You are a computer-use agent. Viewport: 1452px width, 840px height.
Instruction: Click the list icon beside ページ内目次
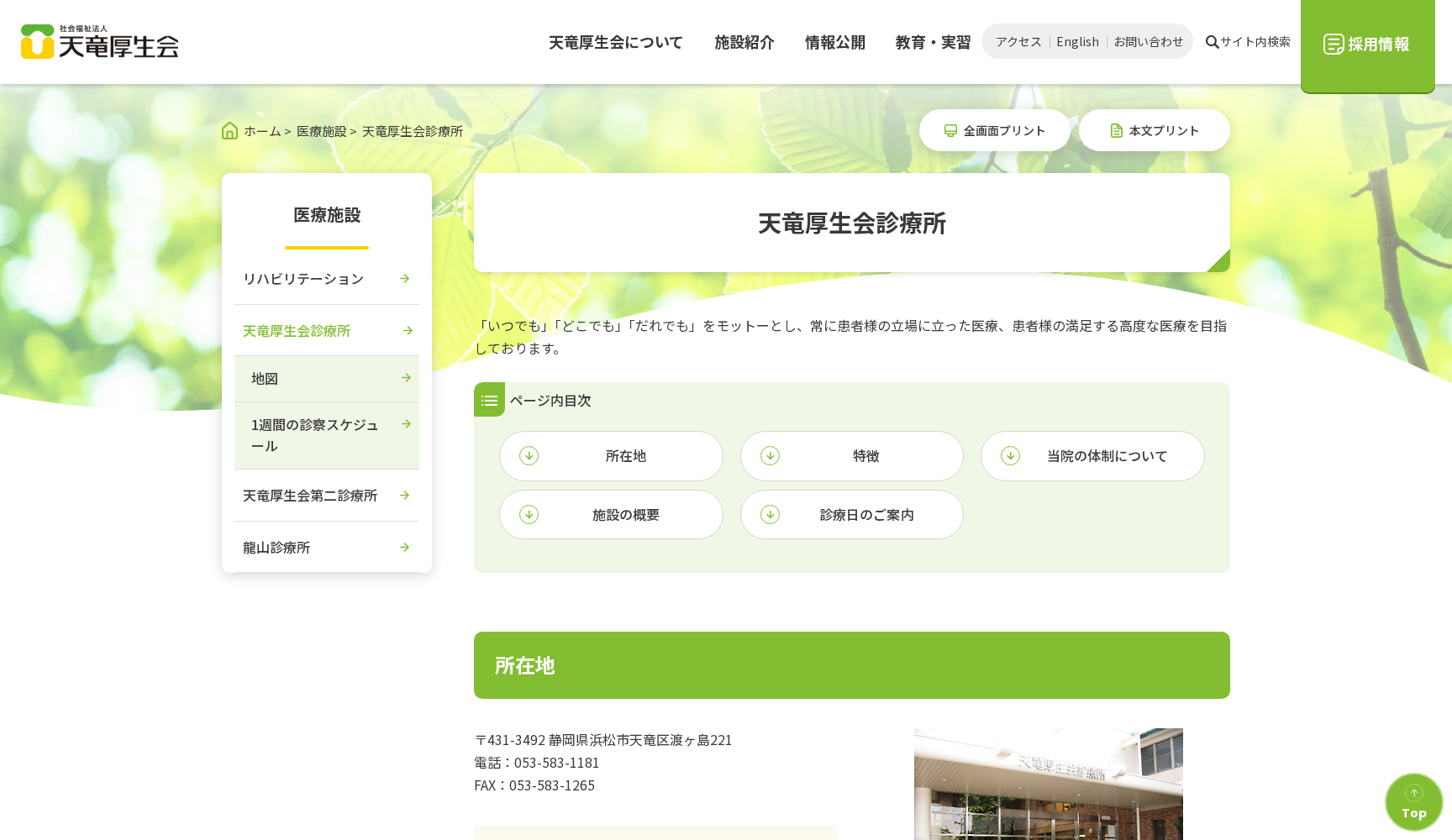click(489, 400)
